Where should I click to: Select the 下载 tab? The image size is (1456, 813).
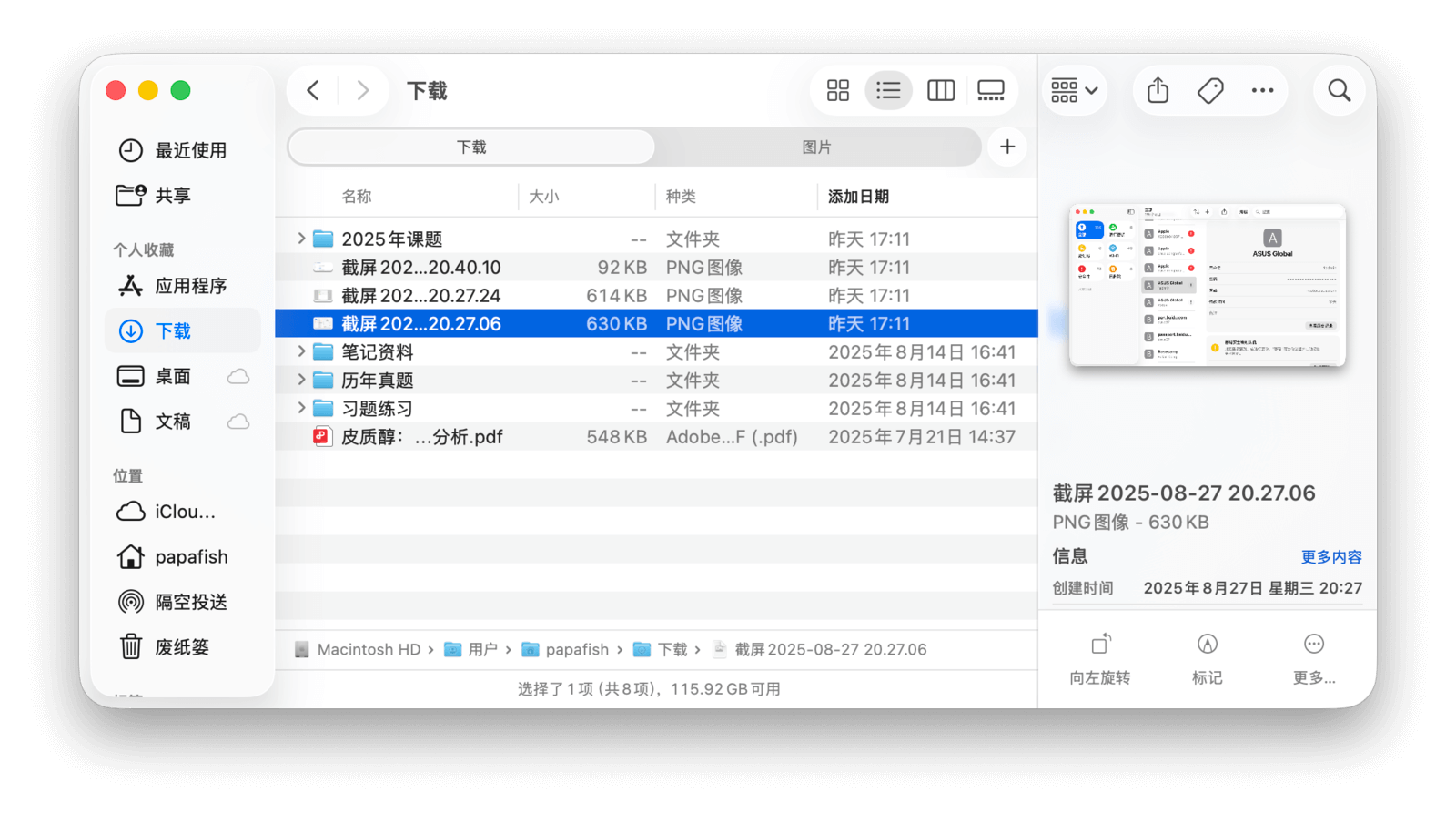point(471,147)
